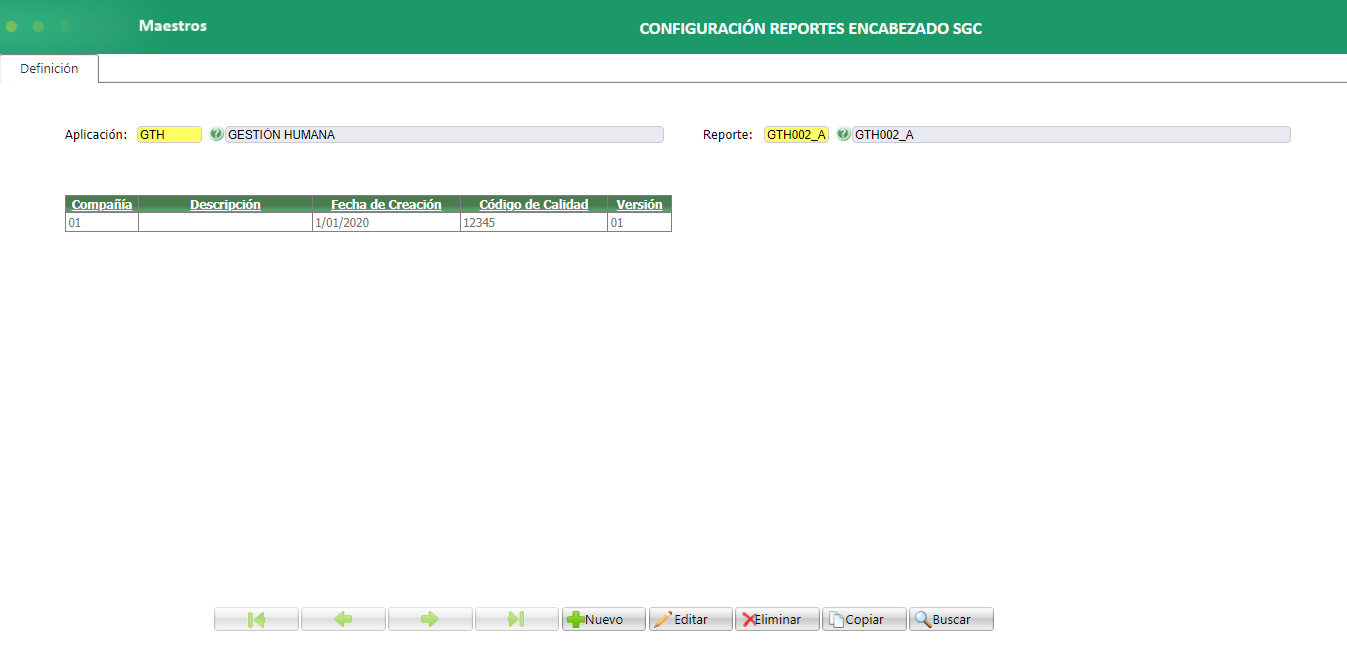Click the Nuevo button
Image resolution: width=1347 pixels, height=669 pixels.
(x=604, y=619)
